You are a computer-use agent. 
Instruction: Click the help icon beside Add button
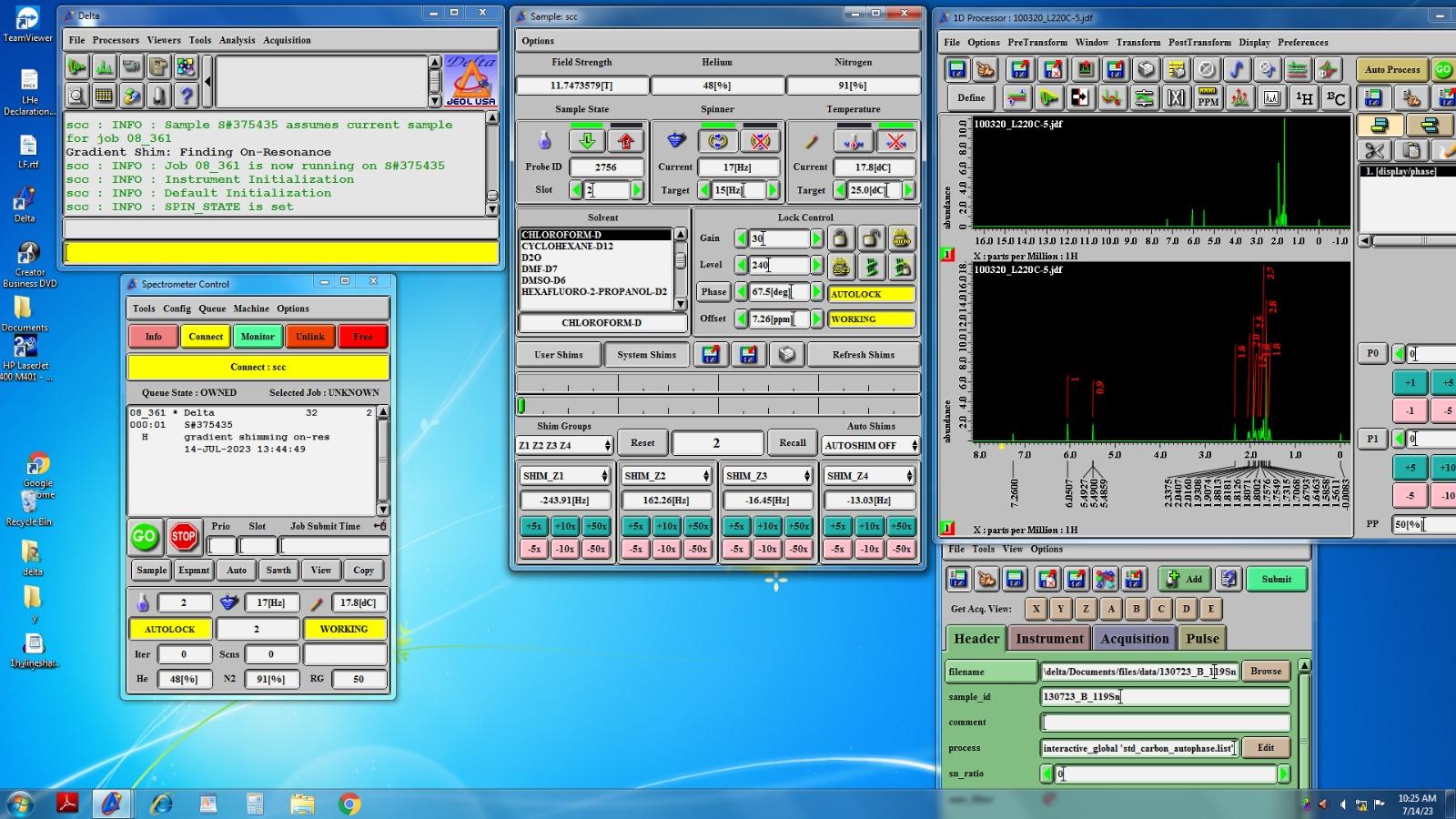click(1229, 579)
